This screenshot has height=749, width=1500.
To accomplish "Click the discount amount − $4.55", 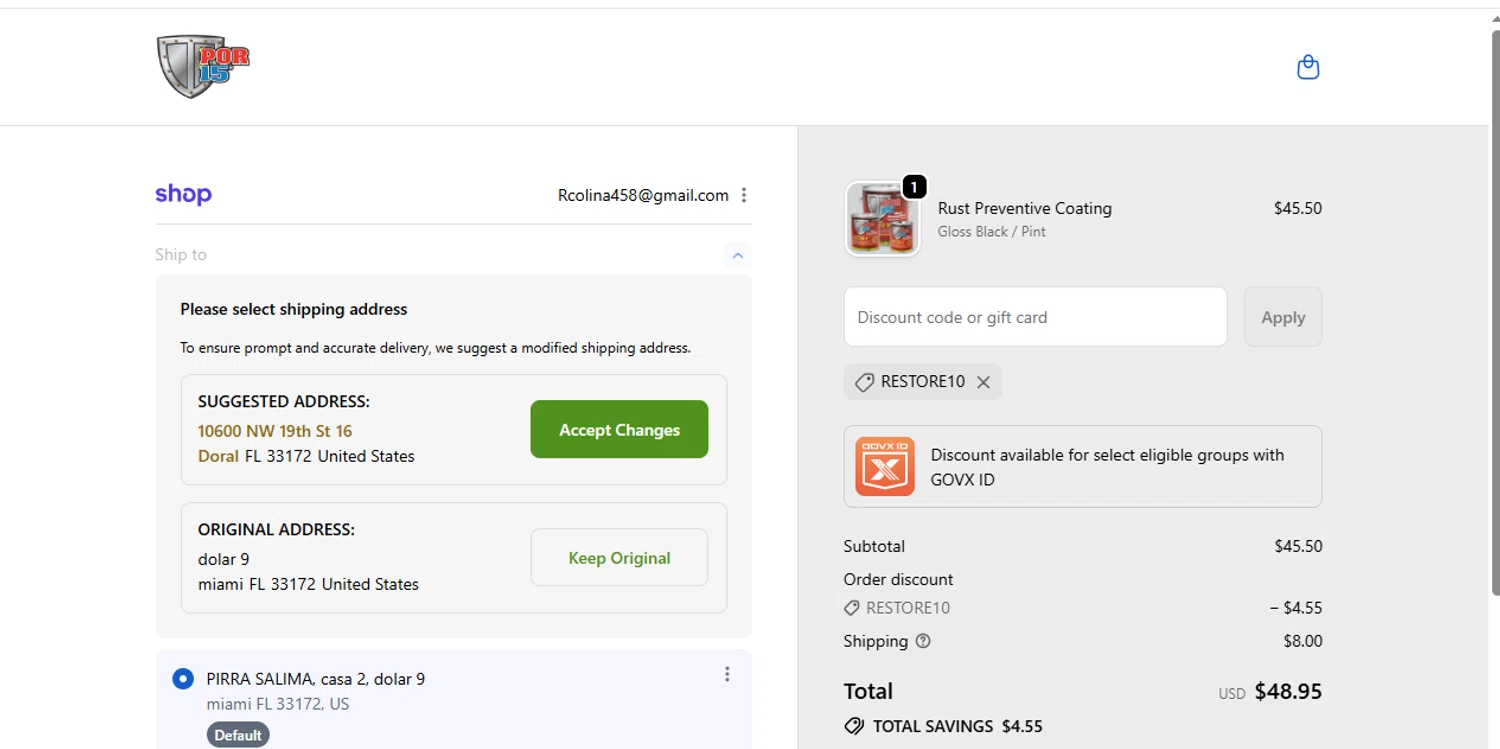I will (1296, 608).
